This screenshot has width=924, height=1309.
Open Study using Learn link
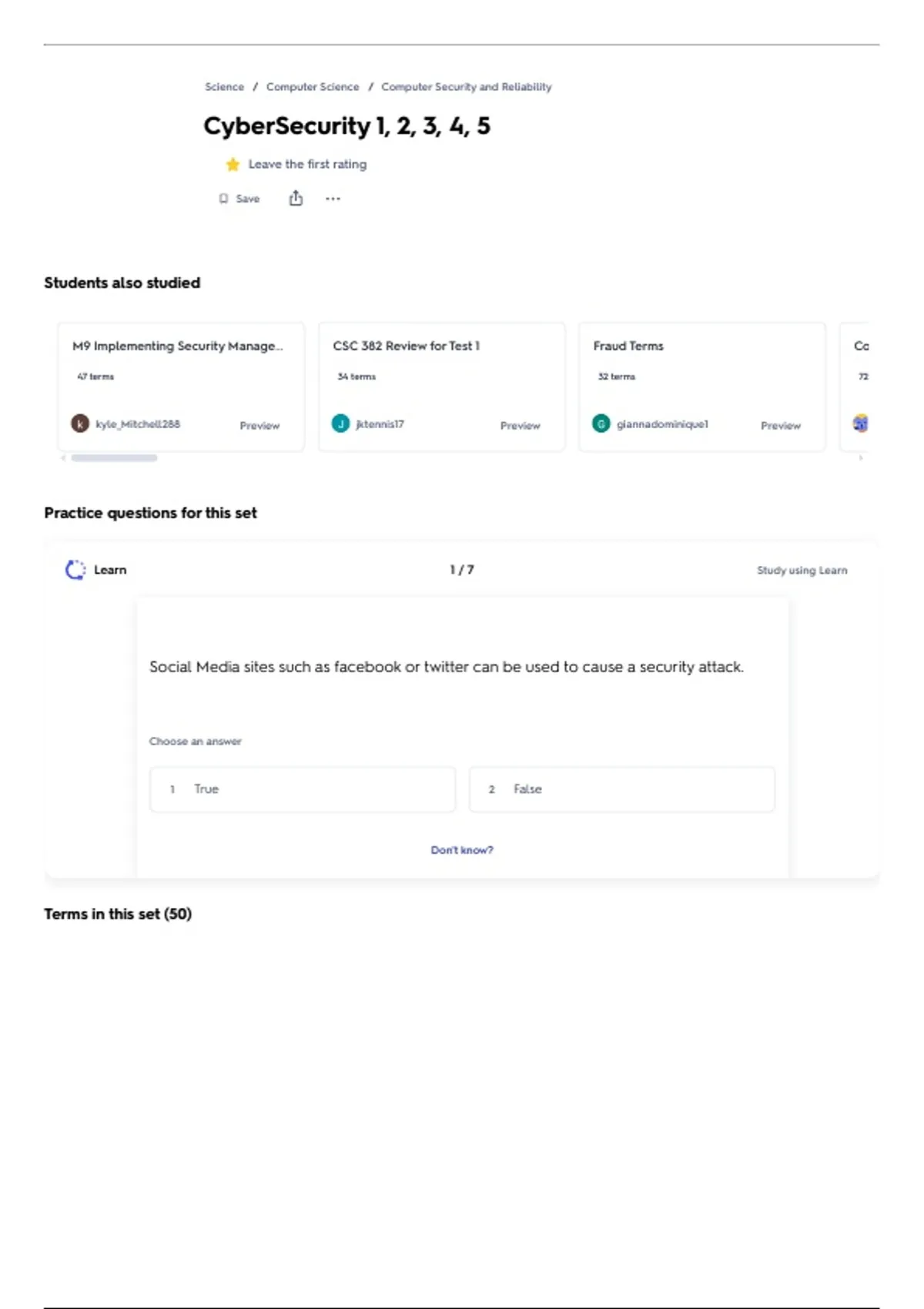coord(802,571)
